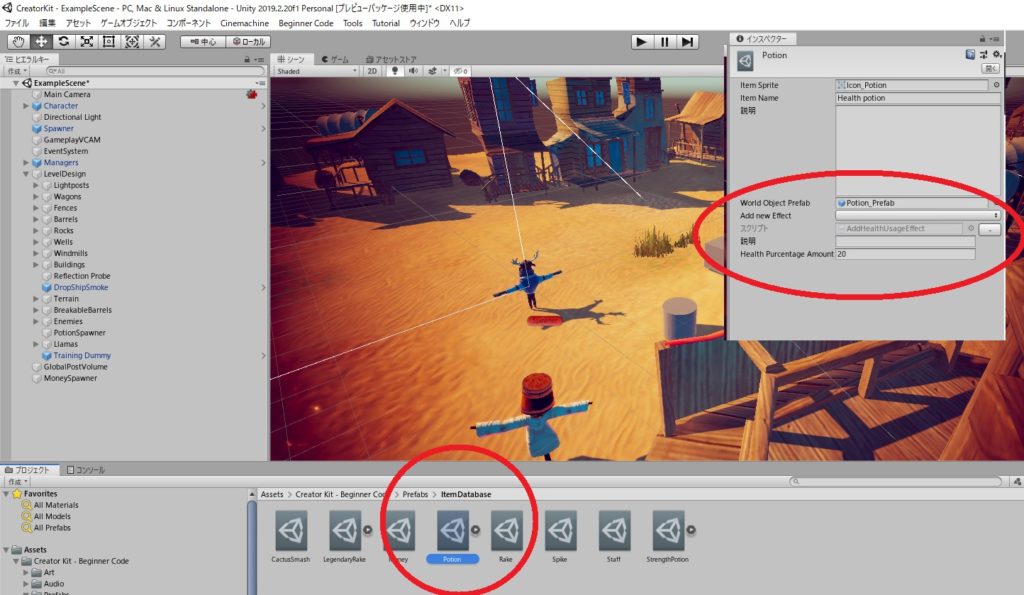Open the Shaded draw mode dropdown
1024x595 pixels.
317,71
